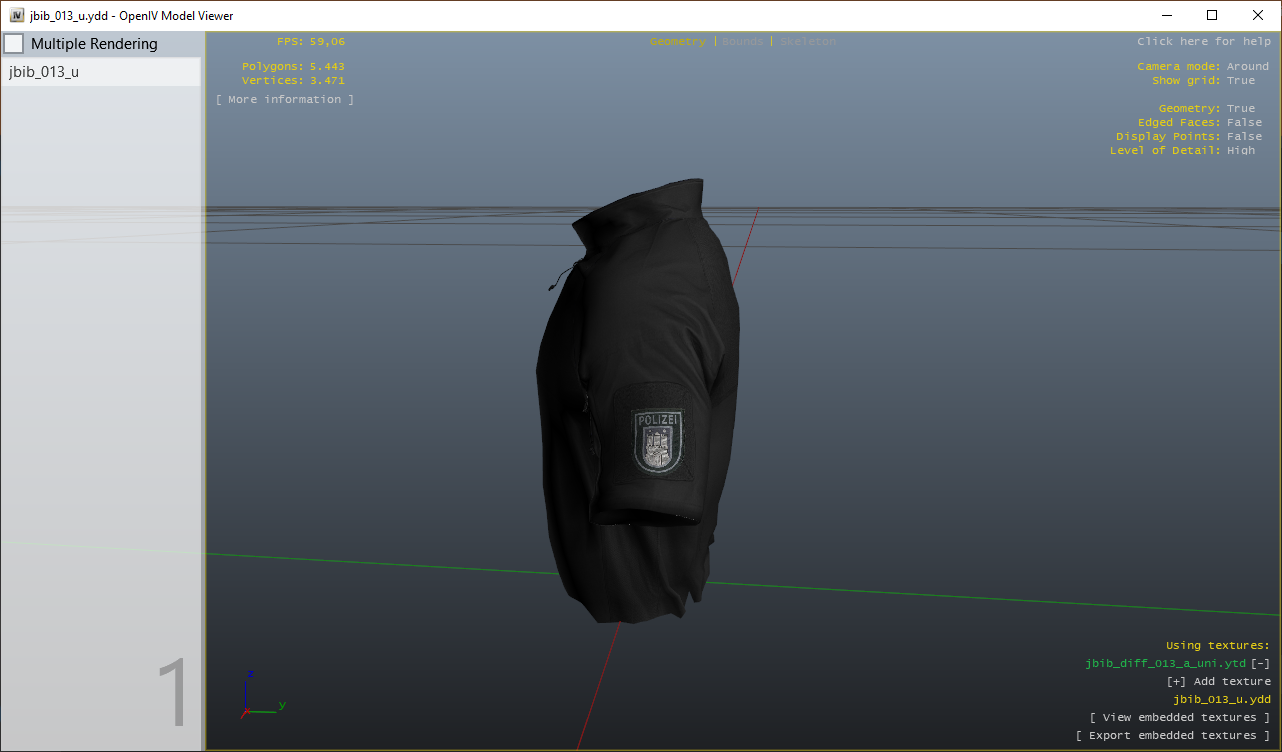Remove texture via the [-] button
The height and width of the screenshot is (752, 1282).
point(1261,664)
